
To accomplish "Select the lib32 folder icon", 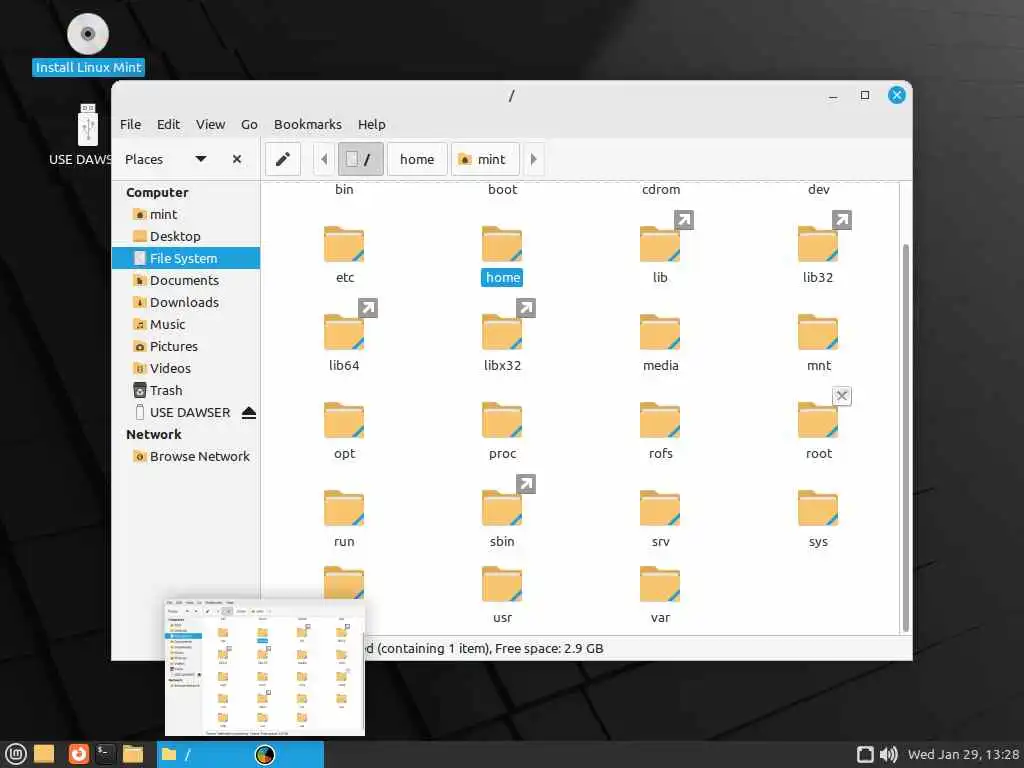I will point(818,244).
